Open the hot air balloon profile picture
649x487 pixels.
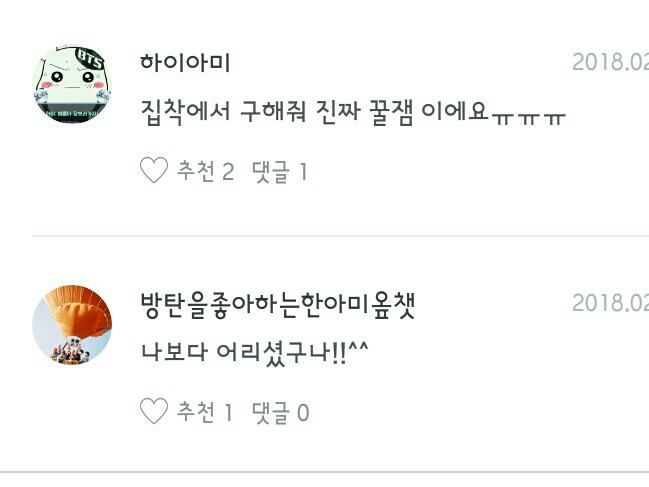tap(72, 325)
